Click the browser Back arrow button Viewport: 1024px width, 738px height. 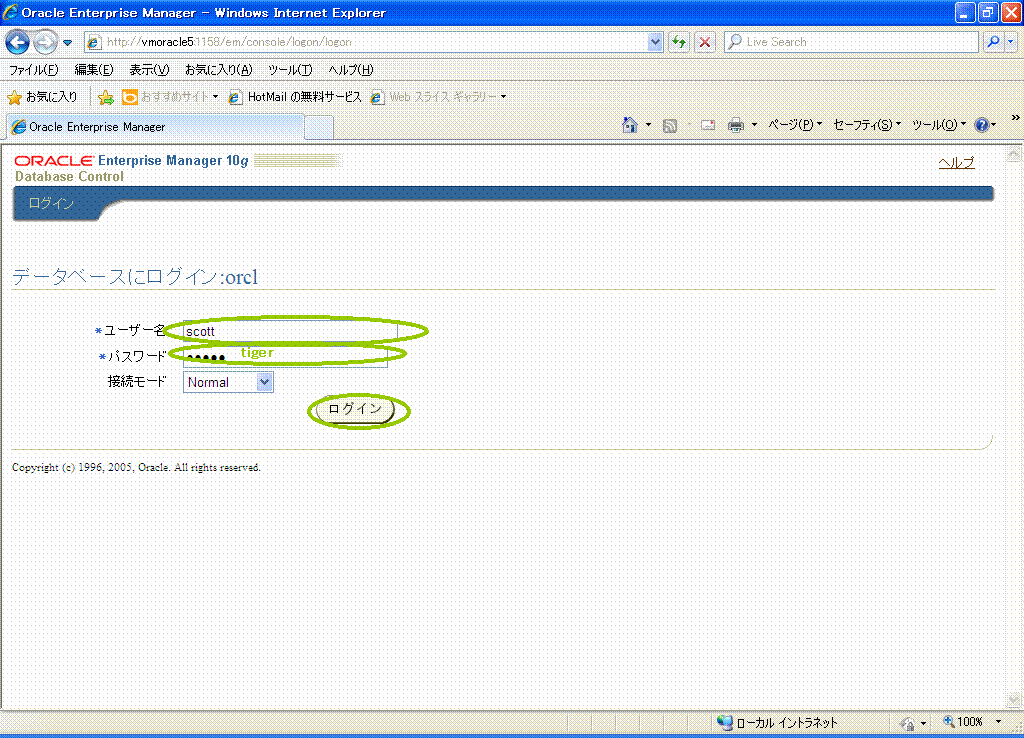pos(18,42)
